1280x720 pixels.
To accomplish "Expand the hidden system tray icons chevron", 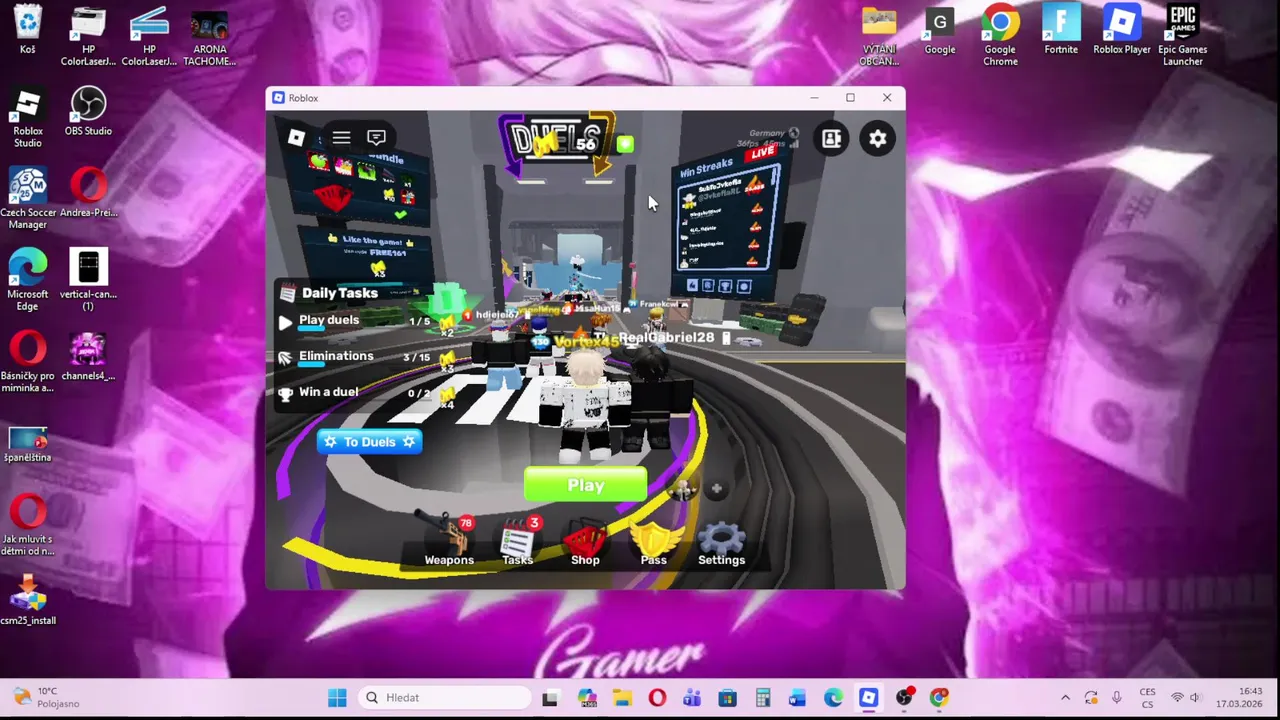I will [x=1065, y=698].
